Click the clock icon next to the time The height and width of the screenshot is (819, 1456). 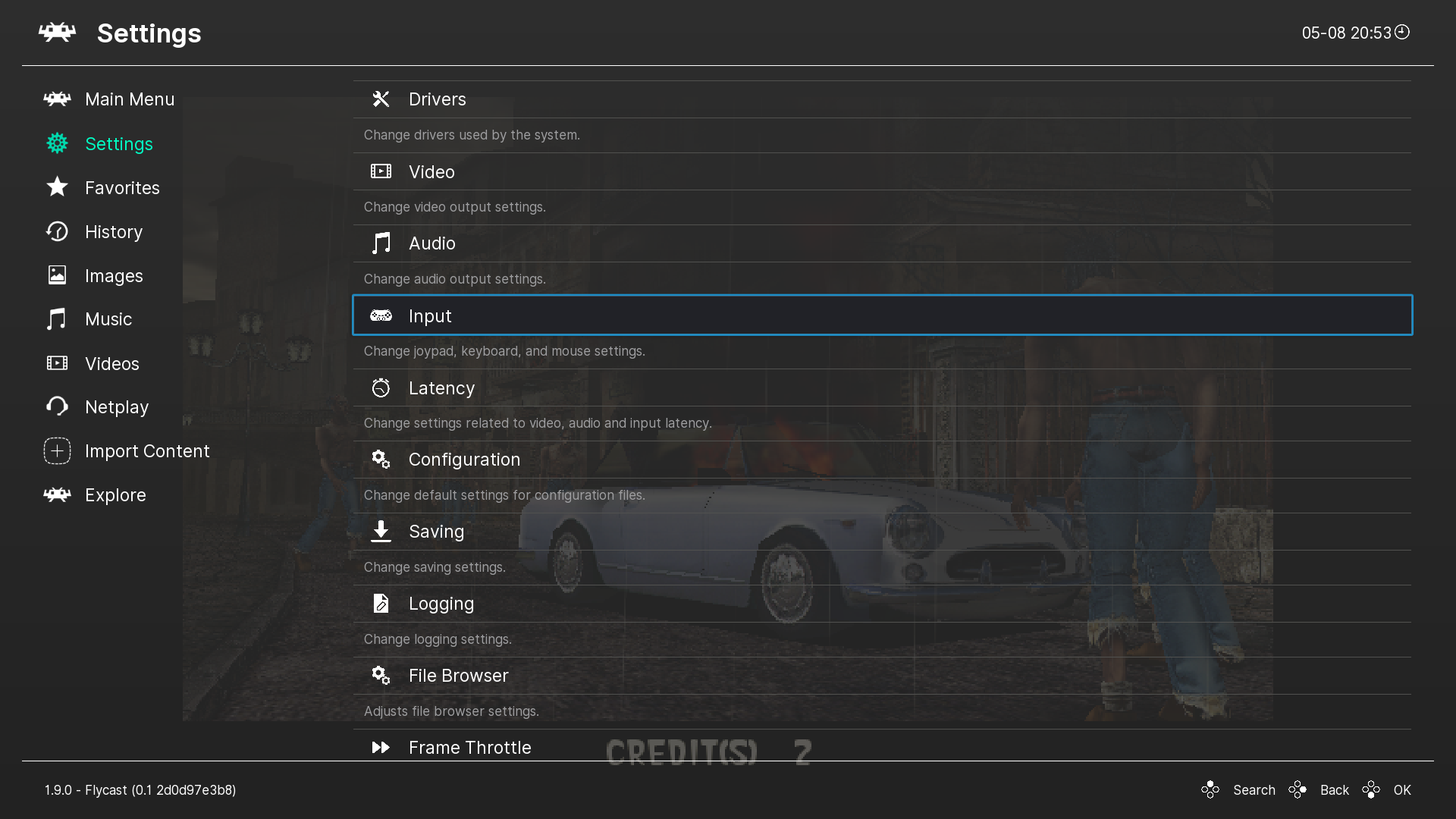1402,32
